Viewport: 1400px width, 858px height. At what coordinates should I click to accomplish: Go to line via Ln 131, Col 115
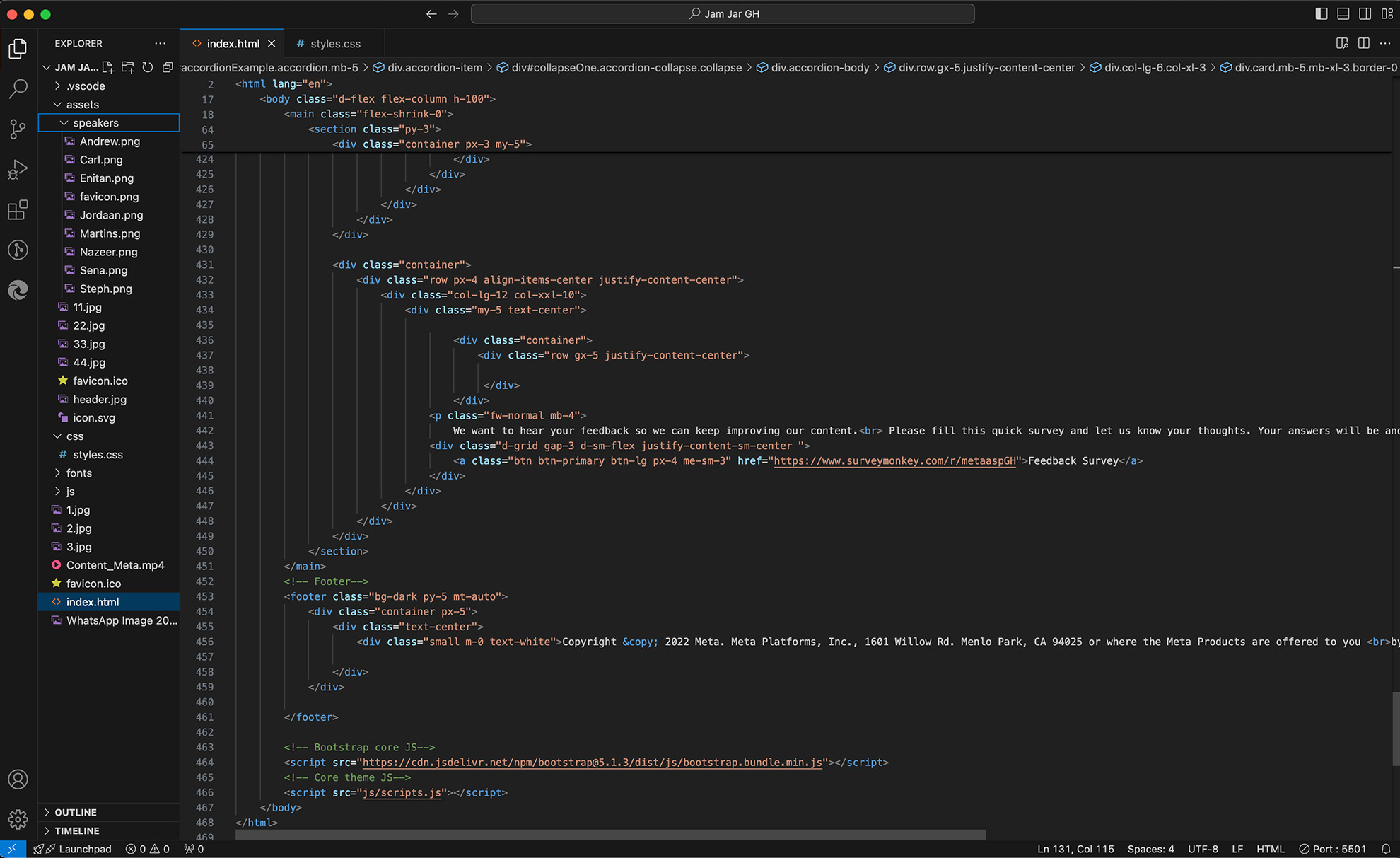(x=1075, y=849)
